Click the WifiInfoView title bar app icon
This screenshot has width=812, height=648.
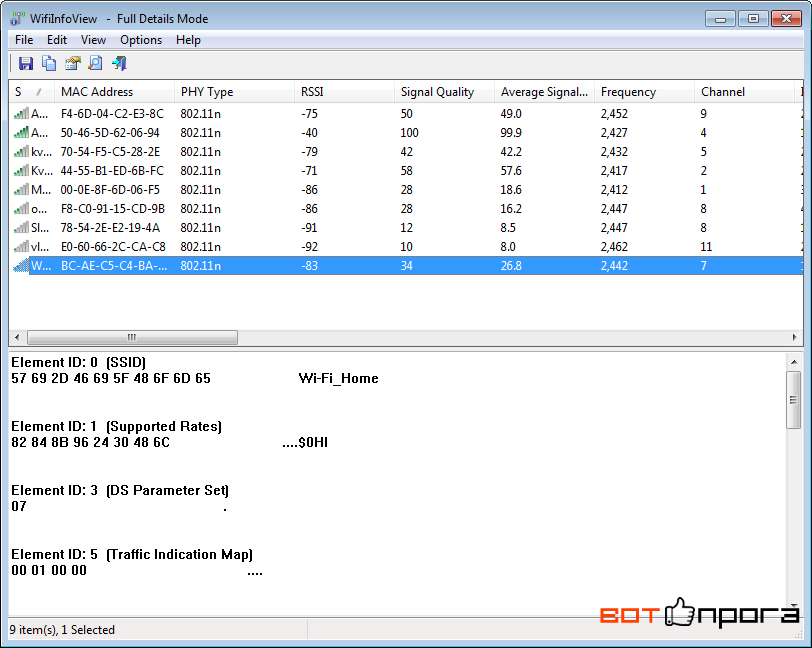tap(17, 19)
